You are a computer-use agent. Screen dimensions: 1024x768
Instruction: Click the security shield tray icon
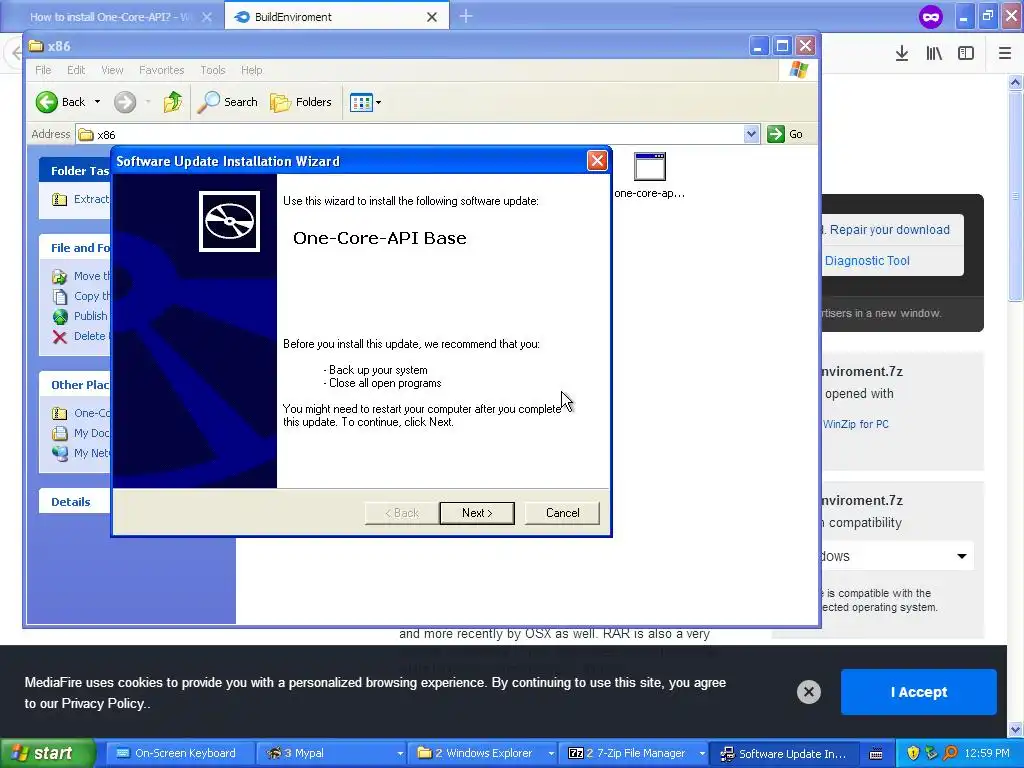coord(913,754)
